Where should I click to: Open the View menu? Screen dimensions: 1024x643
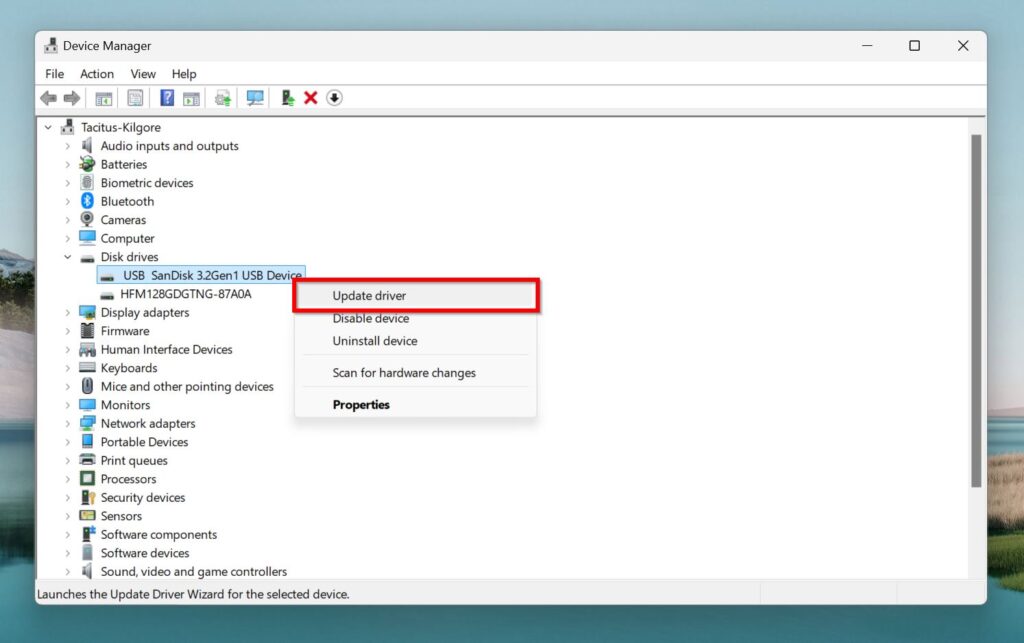[x=143, y=74]
